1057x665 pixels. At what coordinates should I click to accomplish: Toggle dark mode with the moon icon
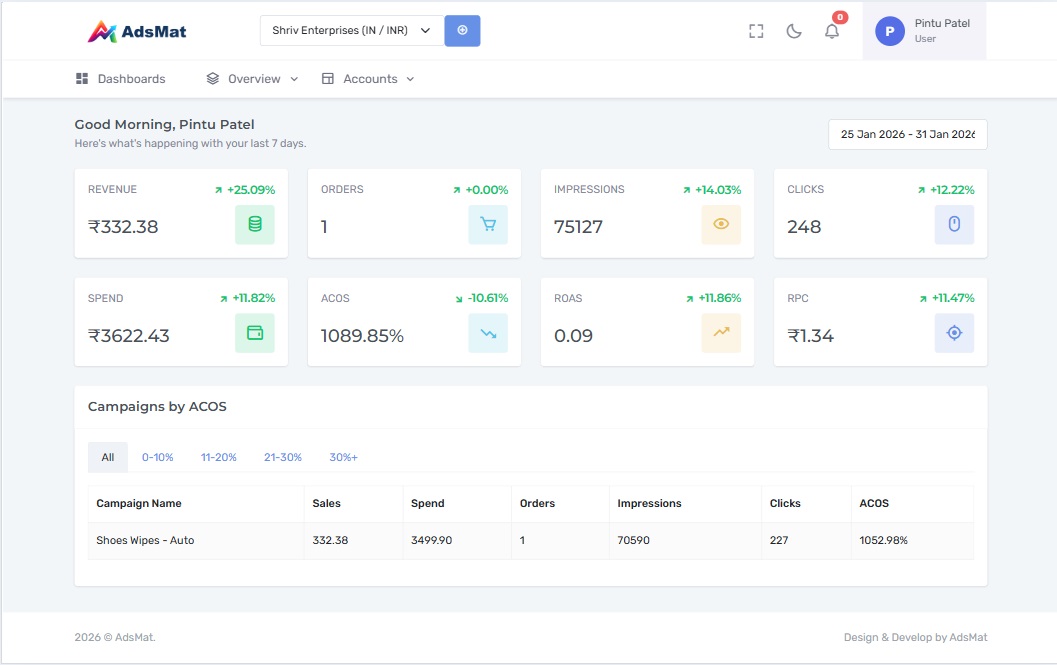pyautogui.click(x=794, y=31)
